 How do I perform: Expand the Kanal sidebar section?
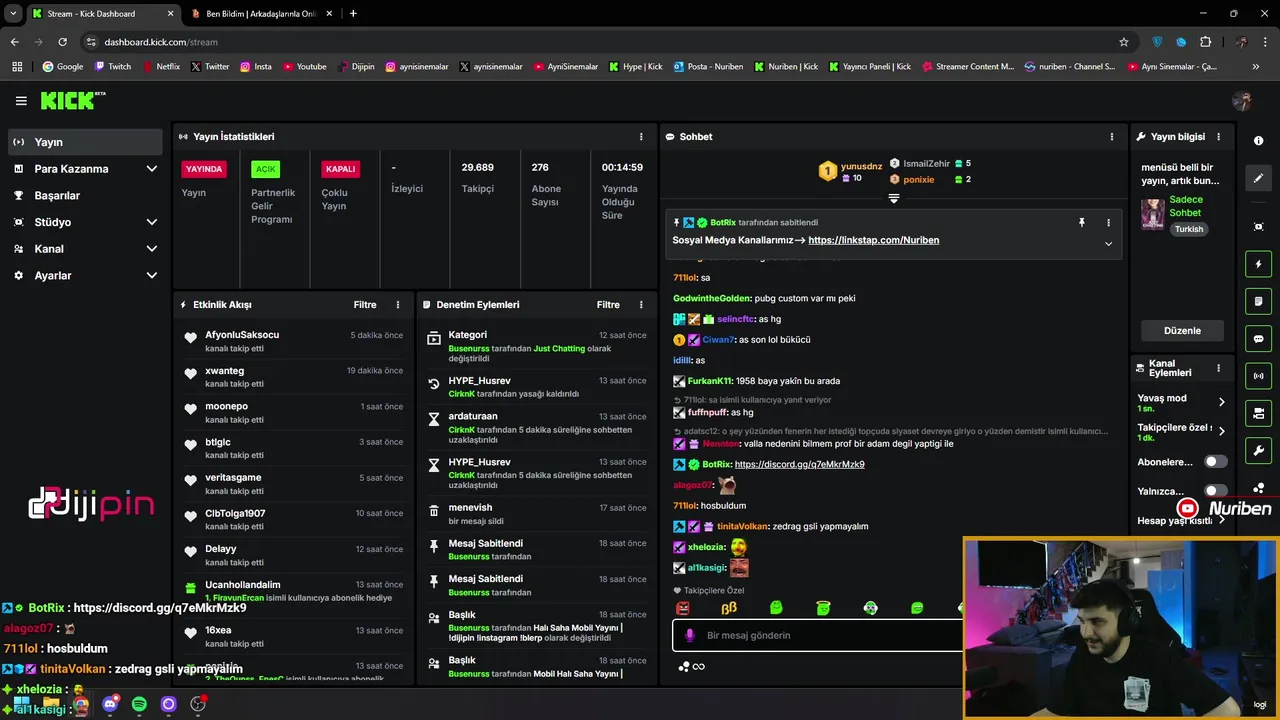pyautogui.click(x=152, y=249)
